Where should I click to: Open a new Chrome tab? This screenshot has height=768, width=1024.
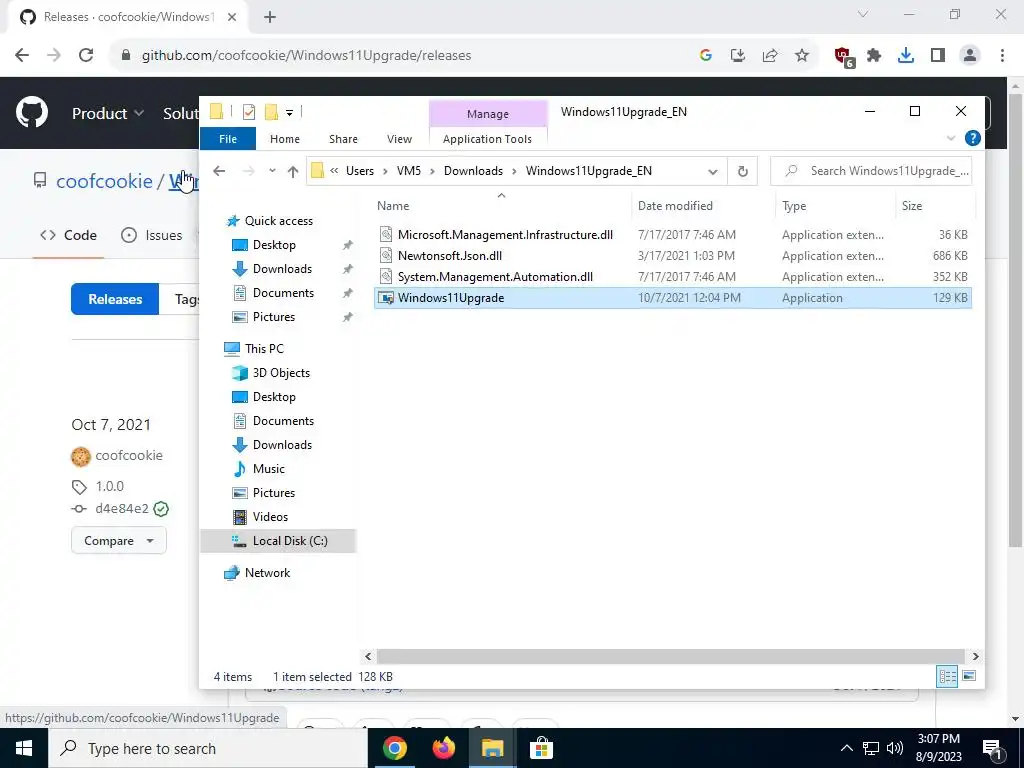(x=270, y=17)
